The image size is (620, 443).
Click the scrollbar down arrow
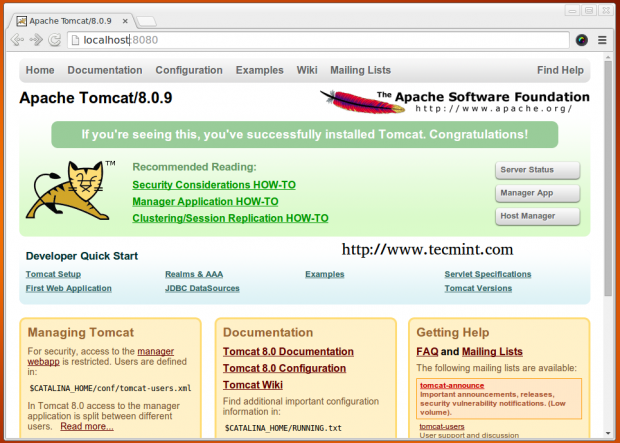pos(608,434)
